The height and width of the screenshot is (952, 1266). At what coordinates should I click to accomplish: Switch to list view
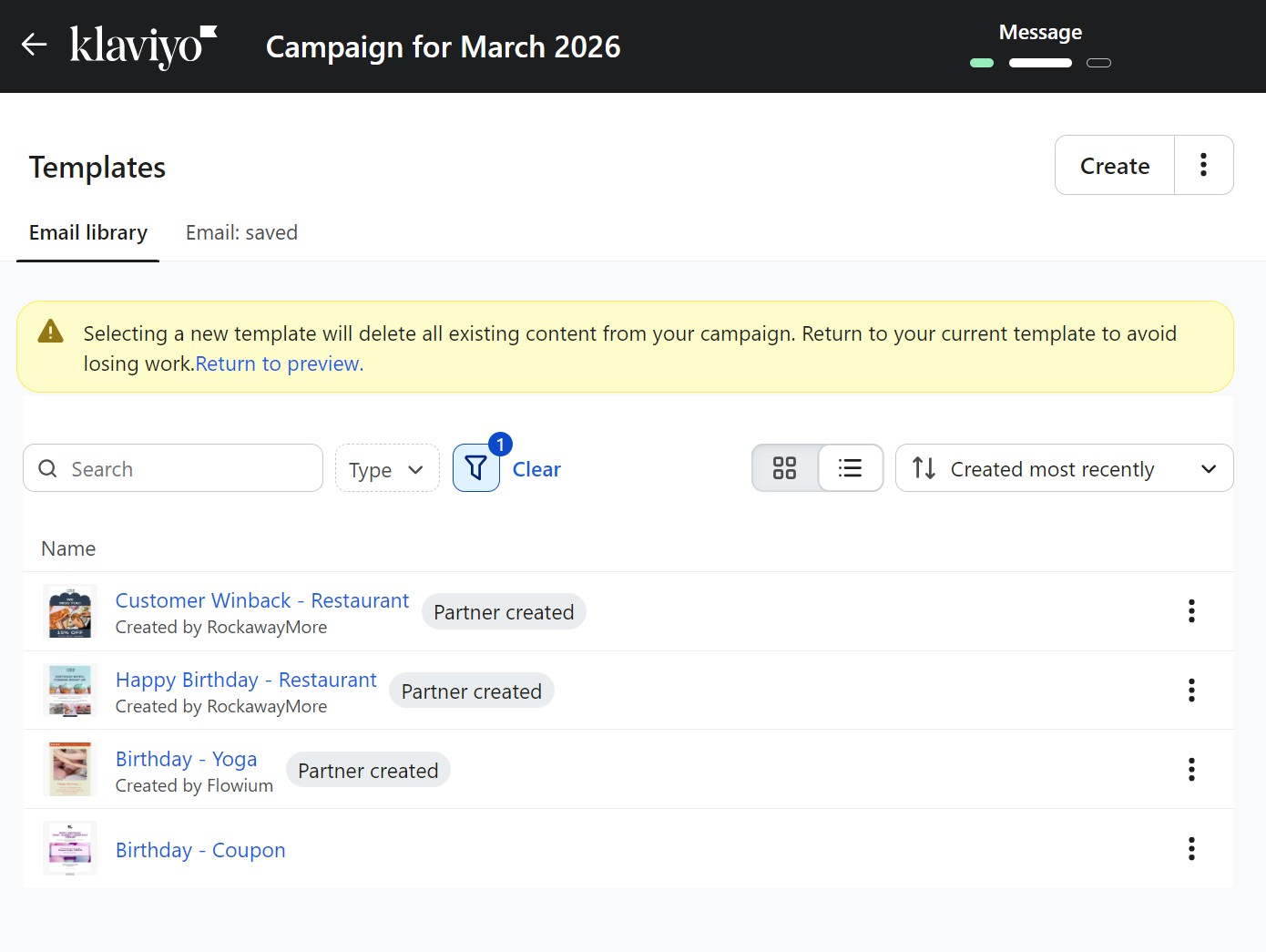point(850,468)
